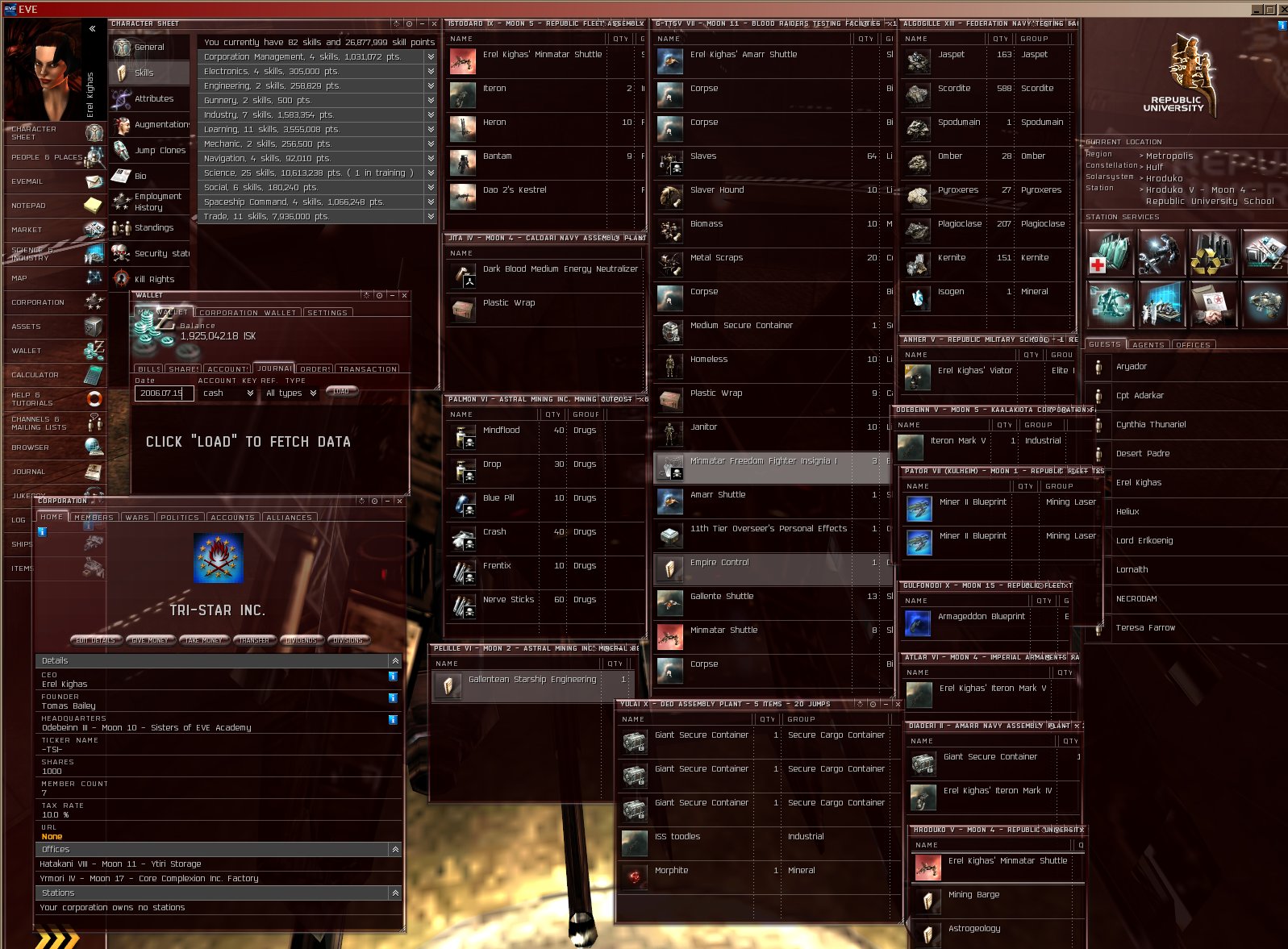Open the Calculator from the Neocom sidebar
Image resolution: width=1288 pixels, height=949 pixels.
coord(55,375)
